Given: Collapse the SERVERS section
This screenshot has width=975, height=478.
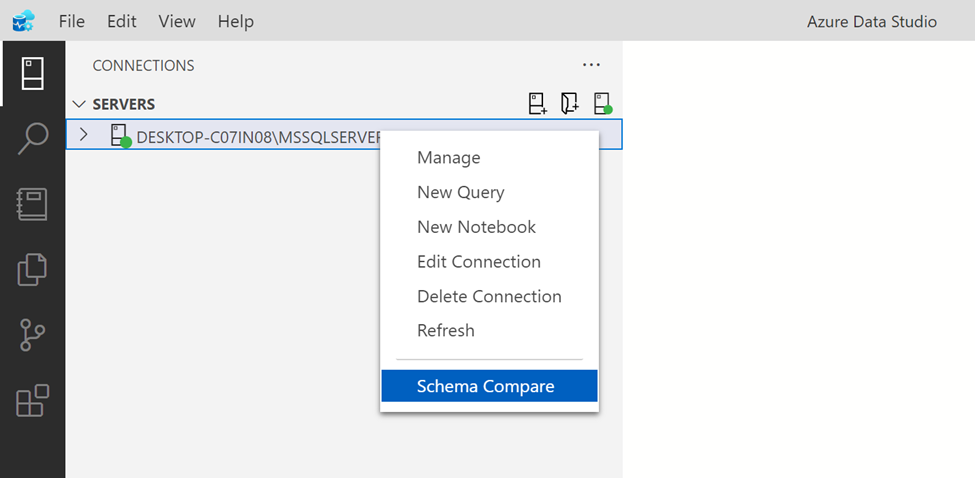Looking at the screenshot, I should pos(80,104).
